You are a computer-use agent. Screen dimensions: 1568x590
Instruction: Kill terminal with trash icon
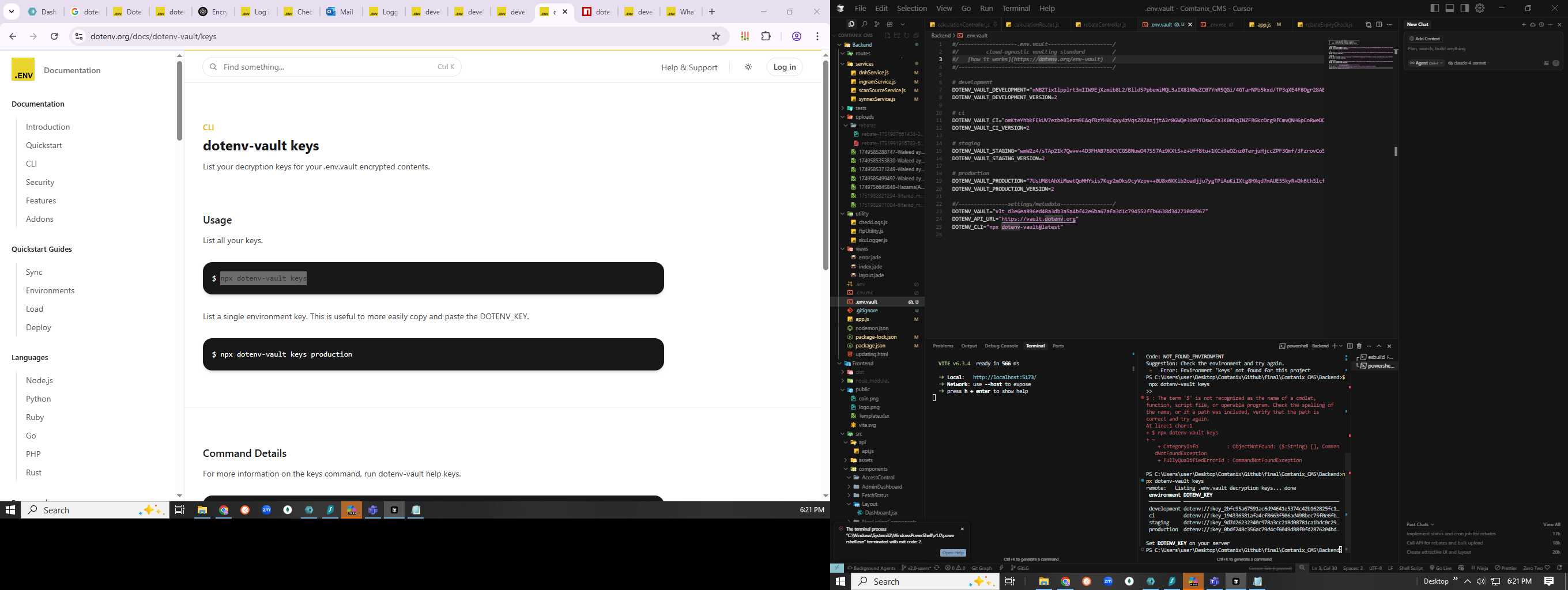coord(1359,346)
